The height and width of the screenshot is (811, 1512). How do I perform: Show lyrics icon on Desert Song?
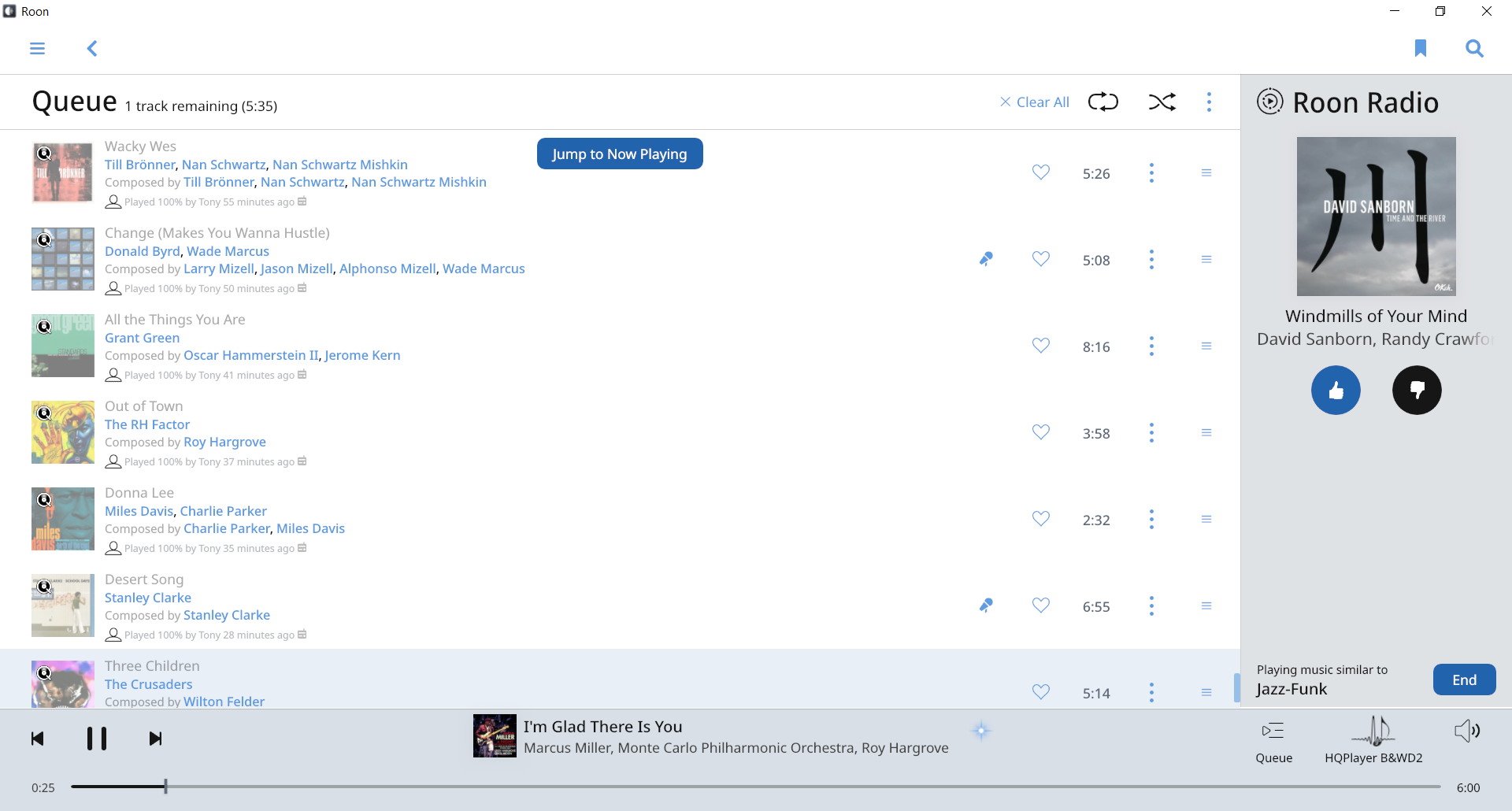[986, 605]
